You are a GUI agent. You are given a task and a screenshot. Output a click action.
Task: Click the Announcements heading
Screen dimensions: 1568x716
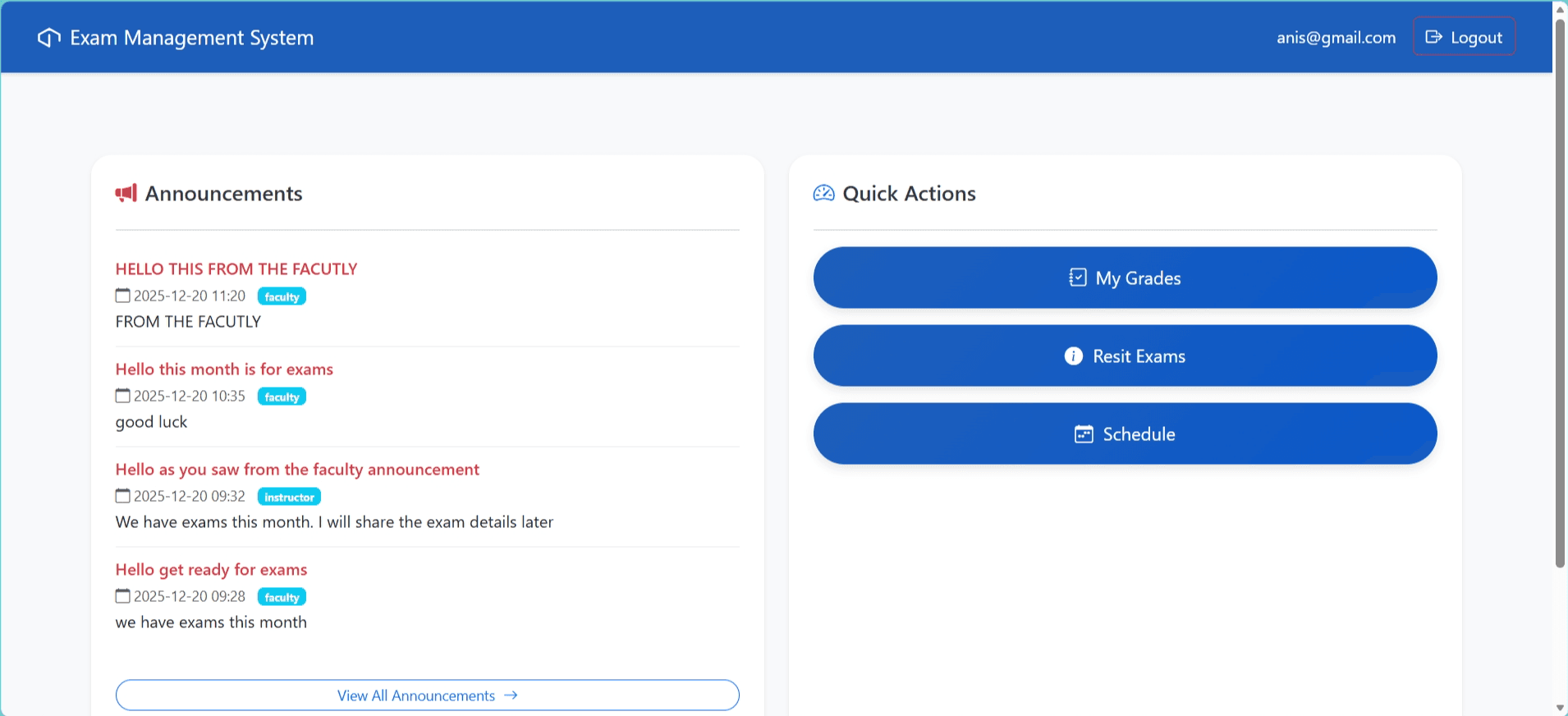[224, 194]
